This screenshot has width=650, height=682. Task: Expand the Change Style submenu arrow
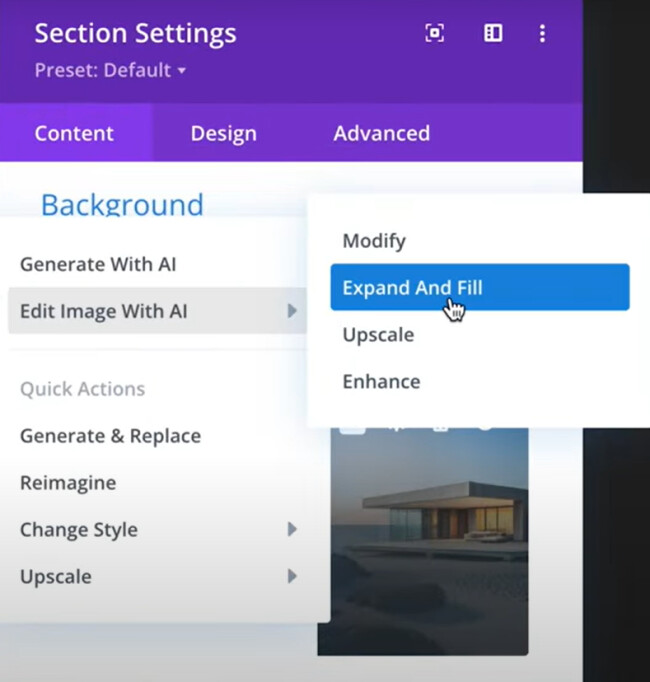(x=292, y=529)
